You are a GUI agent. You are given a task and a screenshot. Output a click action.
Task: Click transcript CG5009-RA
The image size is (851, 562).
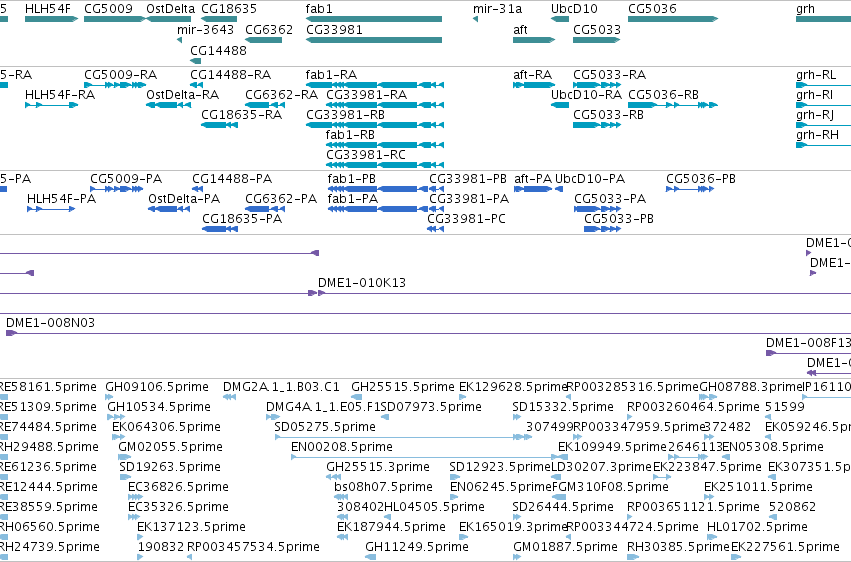click(x=120, y=74)
